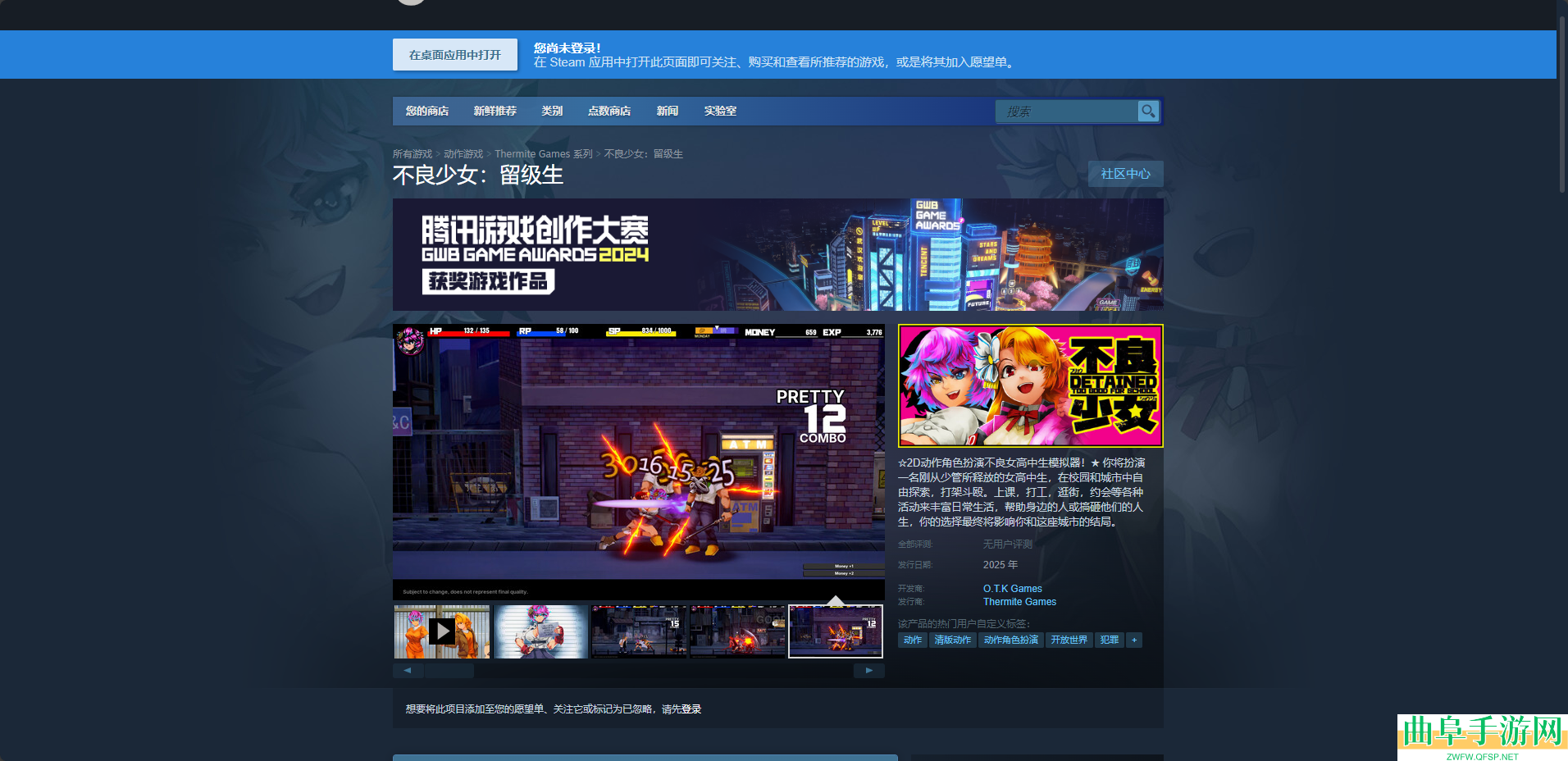
Task: Select the 动作角色扮演 tag
Action: [x=1011, y=640]
